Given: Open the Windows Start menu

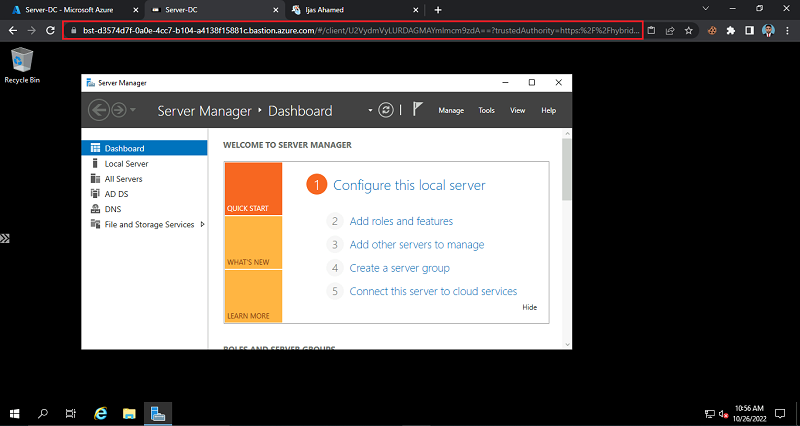Looking at the screenshot, I should (14, 414).
